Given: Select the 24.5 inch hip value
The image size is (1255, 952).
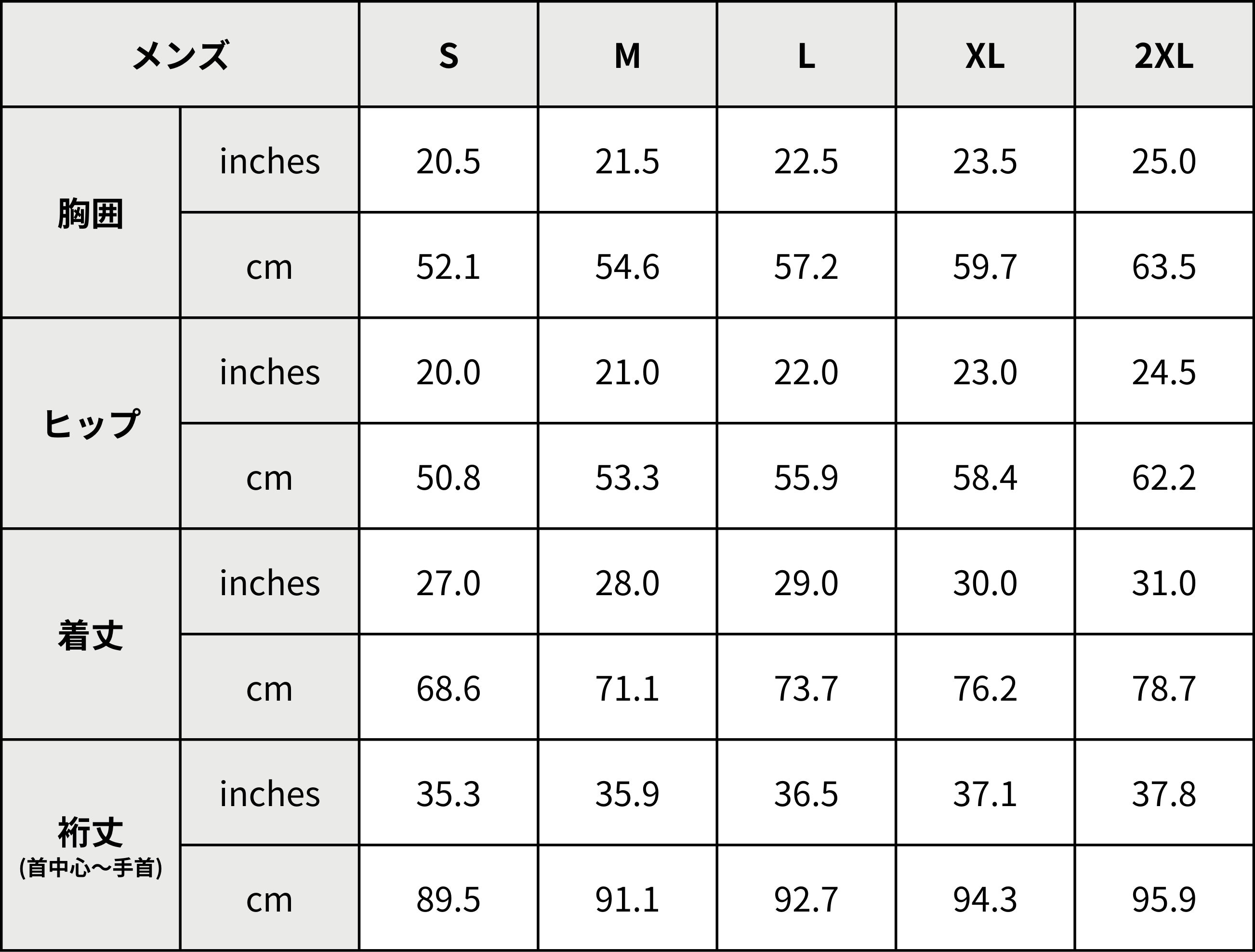Looking at the screenshot, I should point(1163,372).
